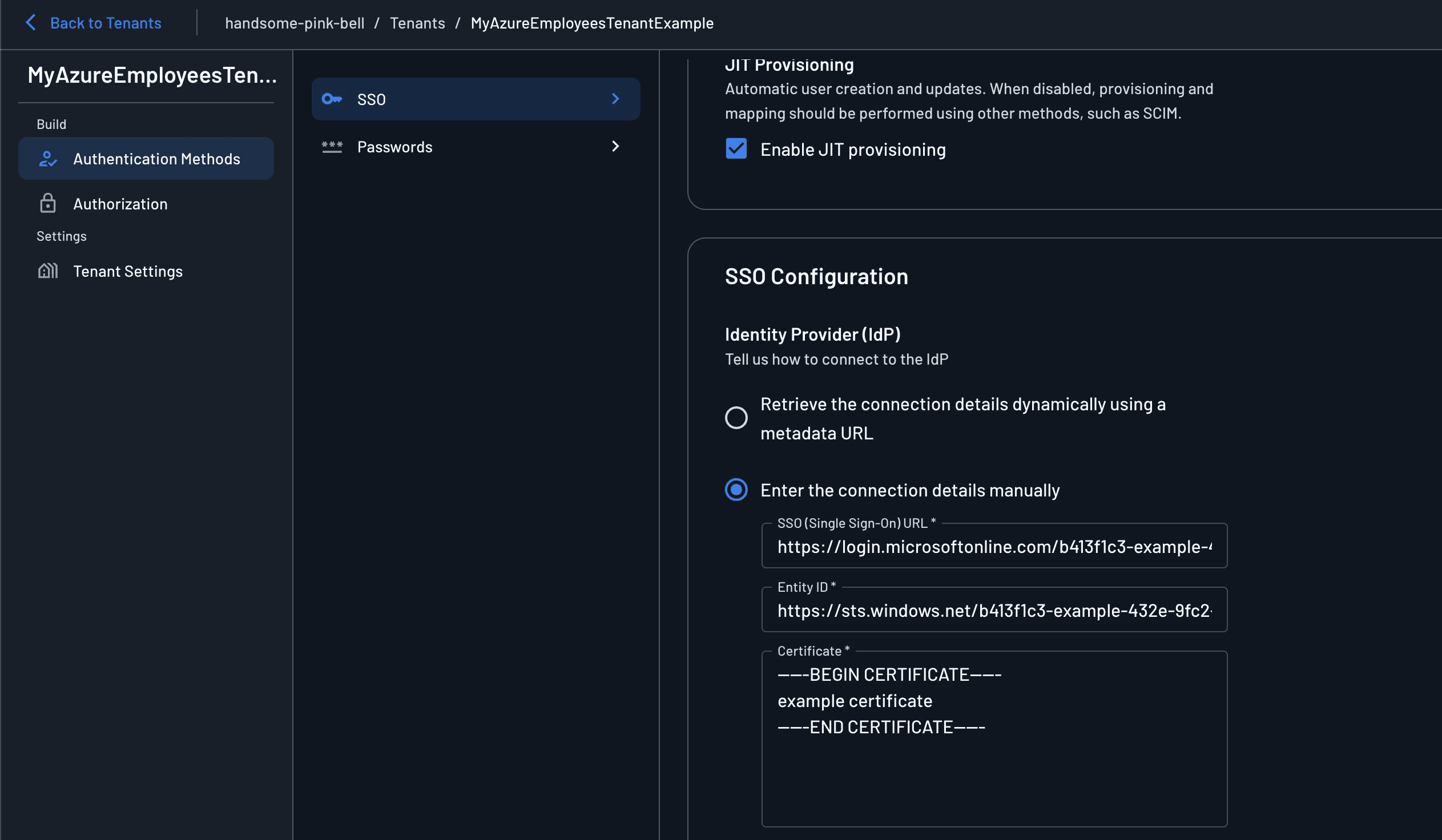Open the Authorization menu item
Screen dimensions: 1442x840
click(120, 204)
